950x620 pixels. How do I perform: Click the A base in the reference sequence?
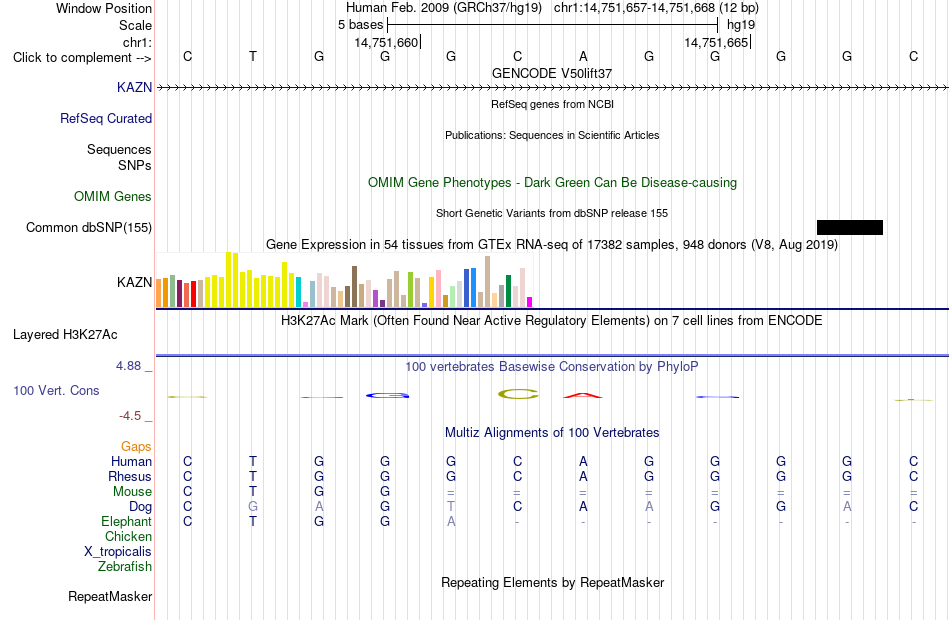click(583, 56)
